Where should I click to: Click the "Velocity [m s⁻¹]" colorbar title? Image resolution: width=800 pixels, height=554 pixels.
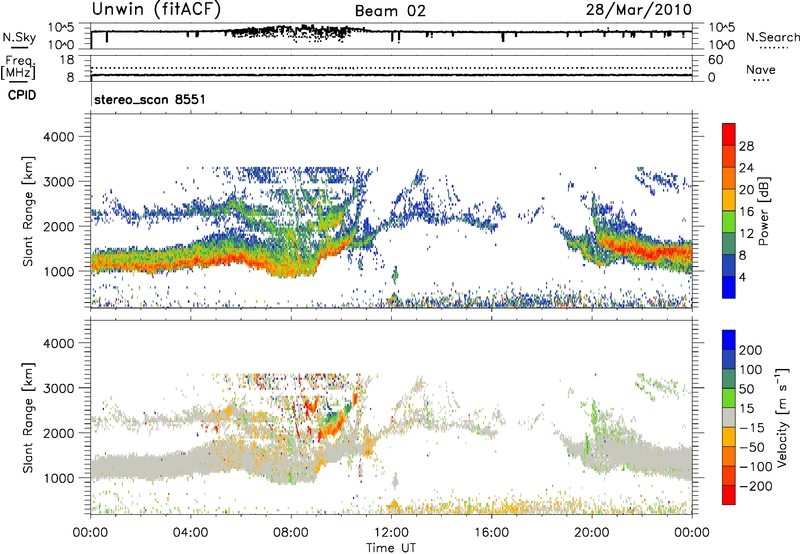pos(782,417)
